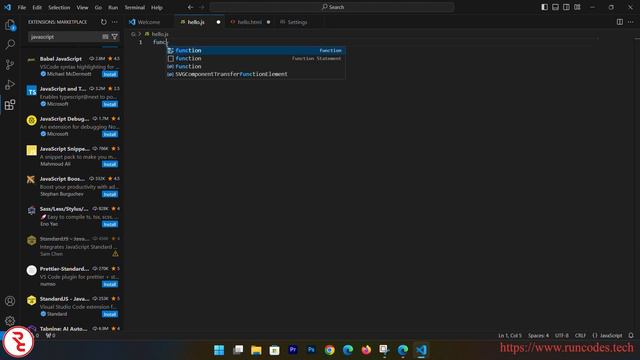Open the Go menu
Viewport: 640px width, 360px height.
click(x=98, y=7)
